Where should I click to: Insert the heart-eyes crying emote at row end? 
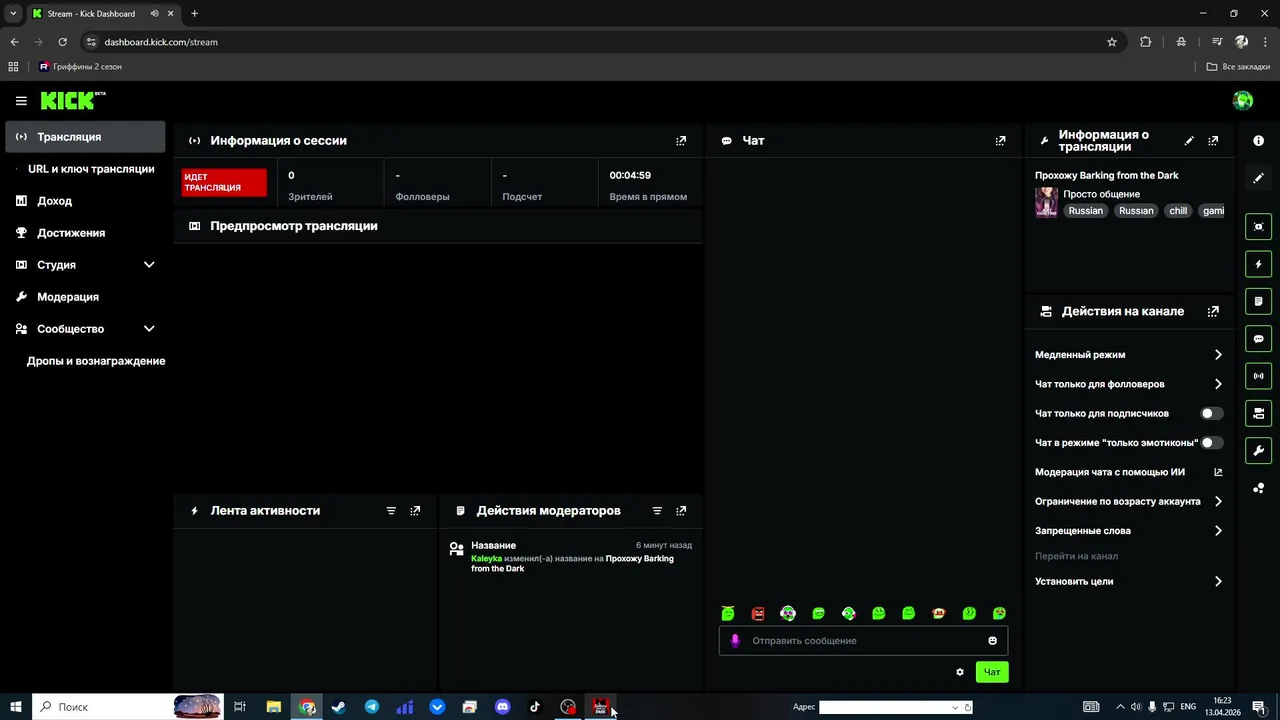(999, 614)
